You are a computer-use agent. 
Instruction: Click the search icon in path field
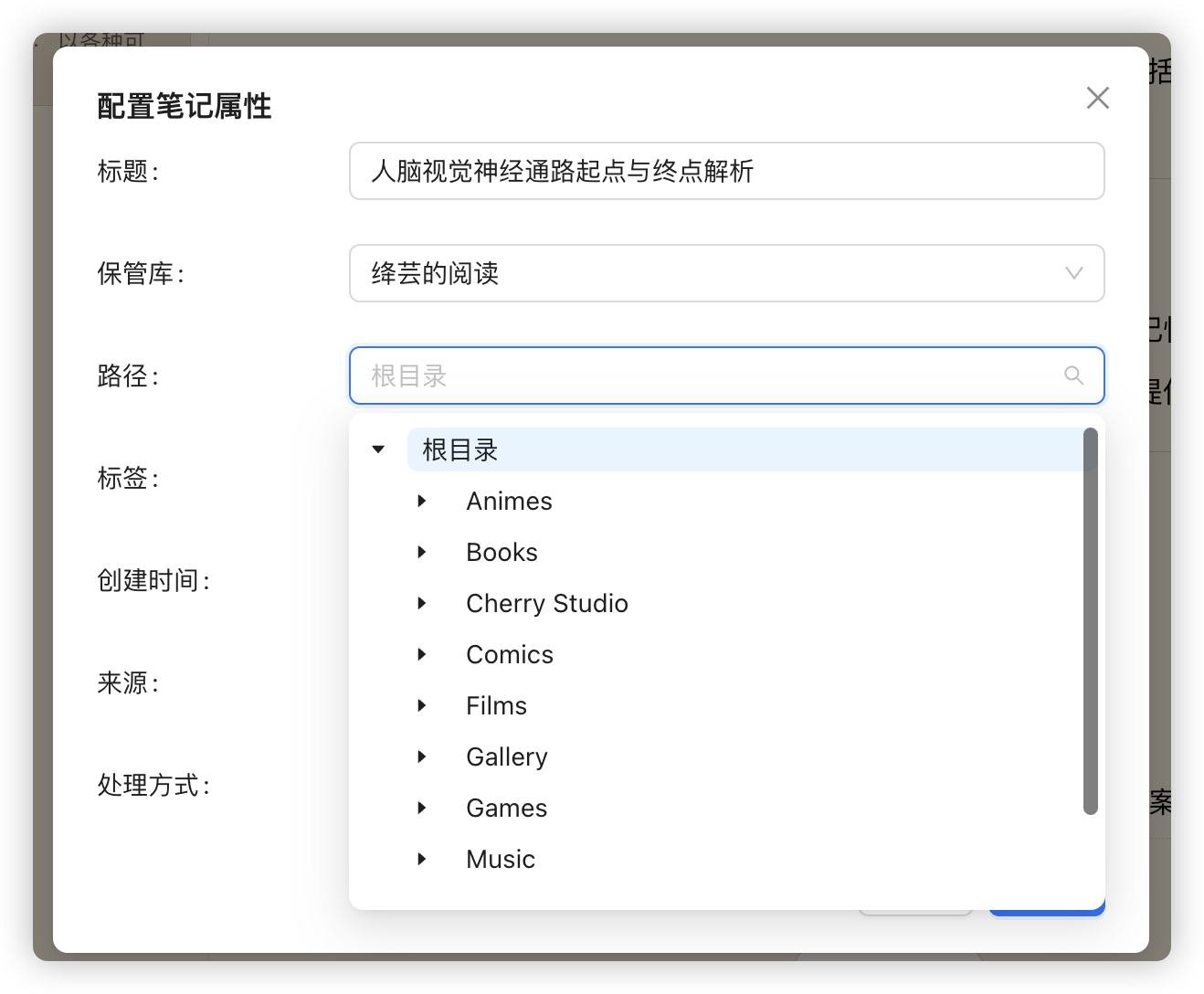pyautogui.click(x=1073, y=375)
